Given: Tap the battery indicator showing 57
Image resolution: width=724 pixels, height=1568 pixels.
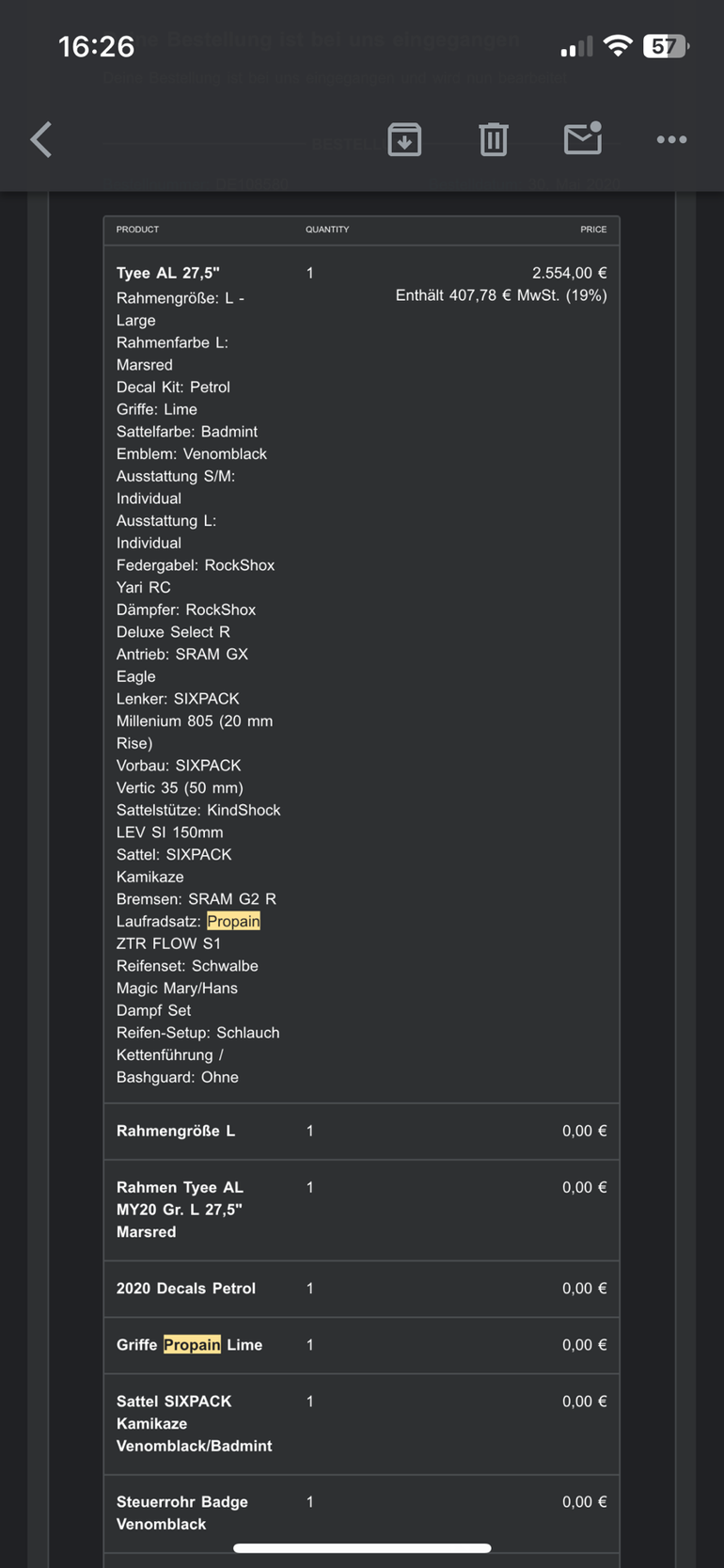Looking at the screenshot, I should 666,46.
